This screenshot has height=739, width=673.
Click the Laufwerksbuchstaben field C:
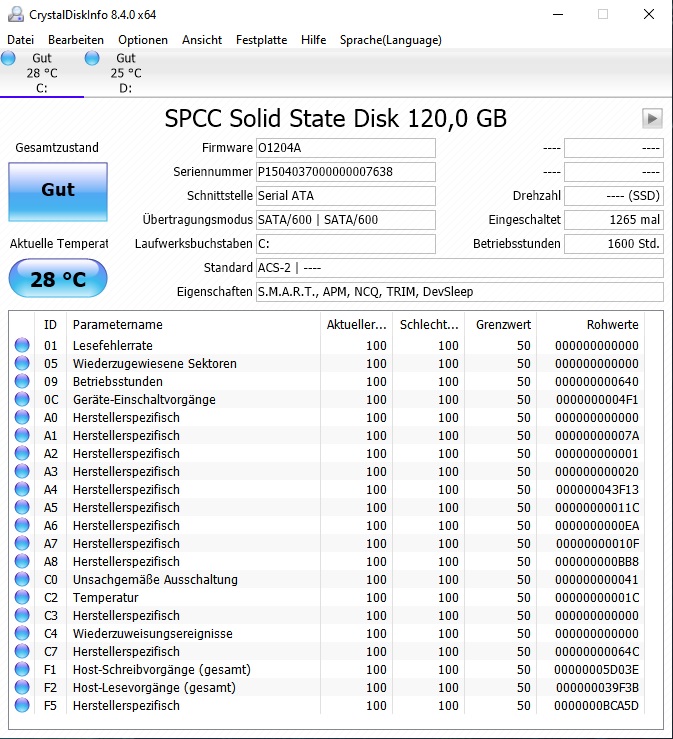click(x=345, y=244)
